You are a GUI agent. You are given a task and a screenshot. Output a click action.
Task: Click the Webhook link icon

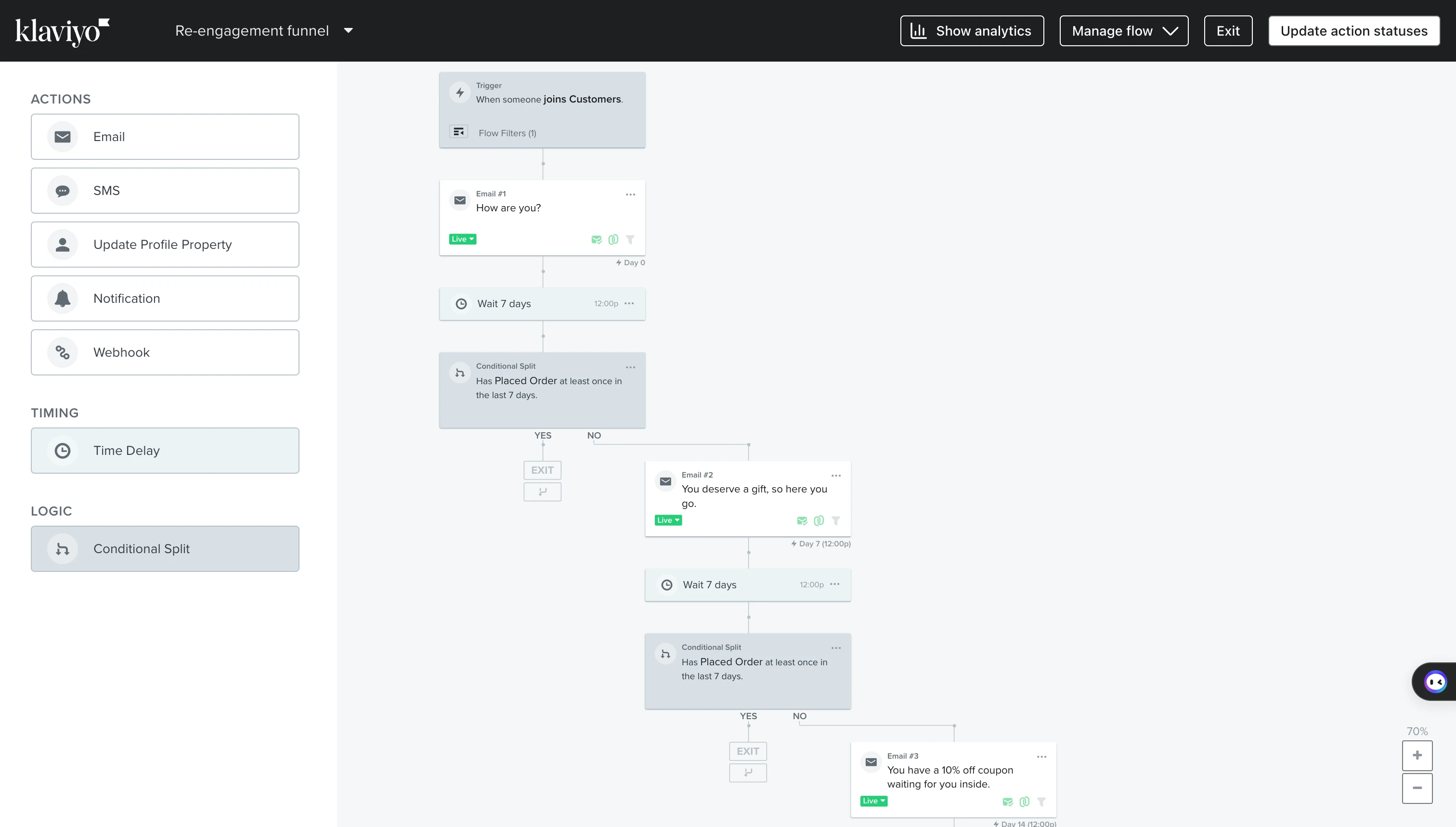[63, 353]
